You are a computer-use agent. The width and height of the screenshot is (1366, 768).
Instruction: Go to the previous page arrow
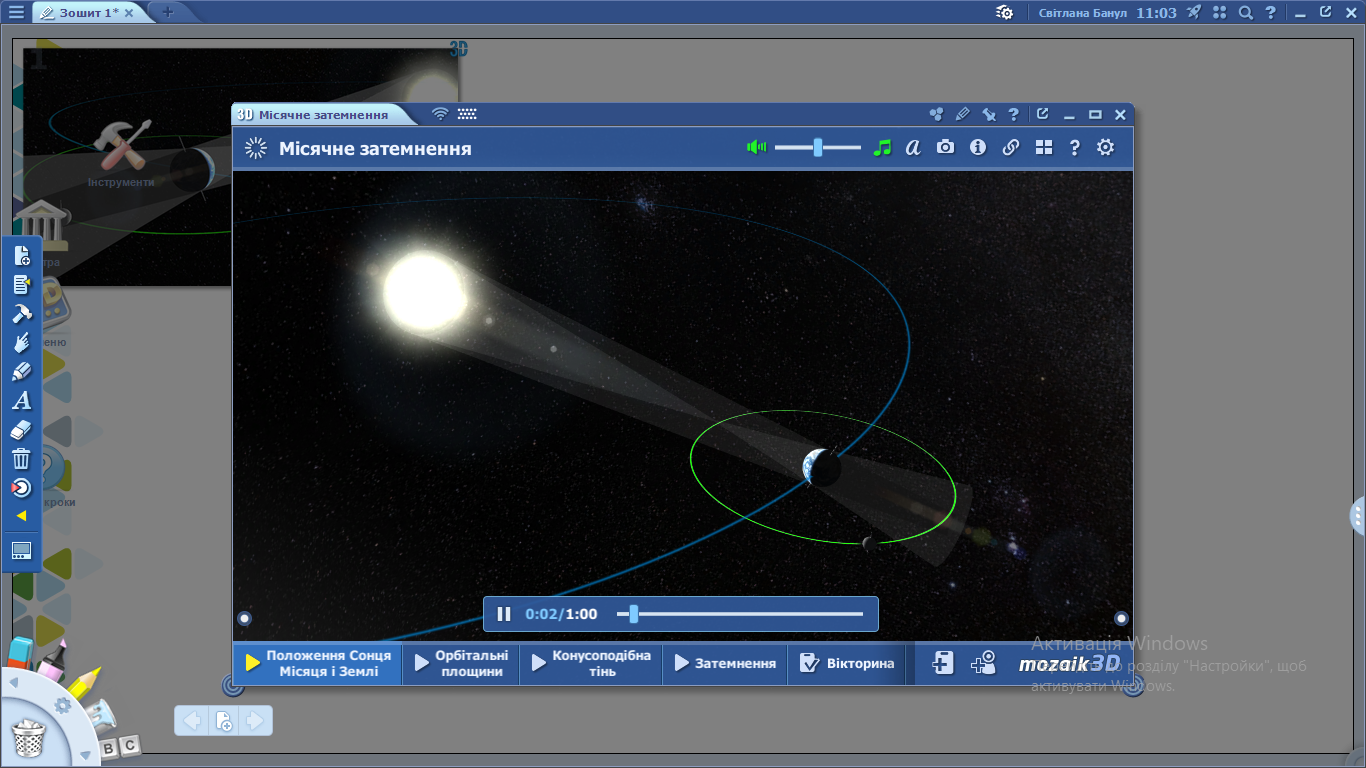[x=193, y=720]
